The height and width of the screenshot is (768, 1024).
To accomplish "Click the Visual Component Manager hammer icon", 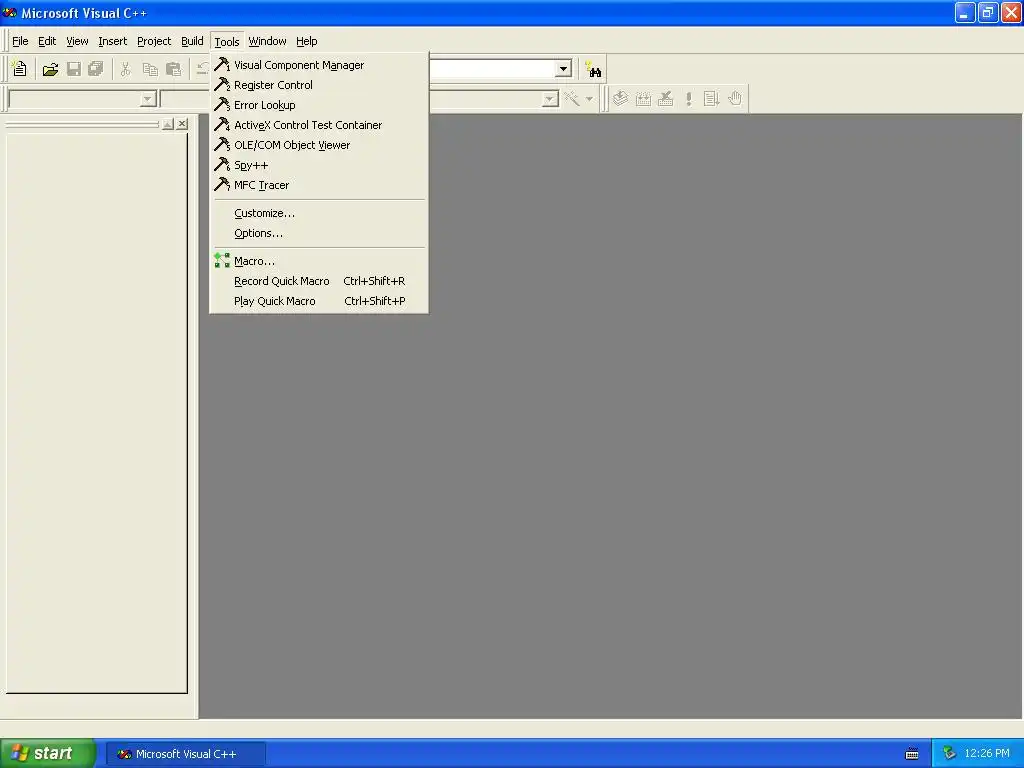I will click(x=222, y=64).
